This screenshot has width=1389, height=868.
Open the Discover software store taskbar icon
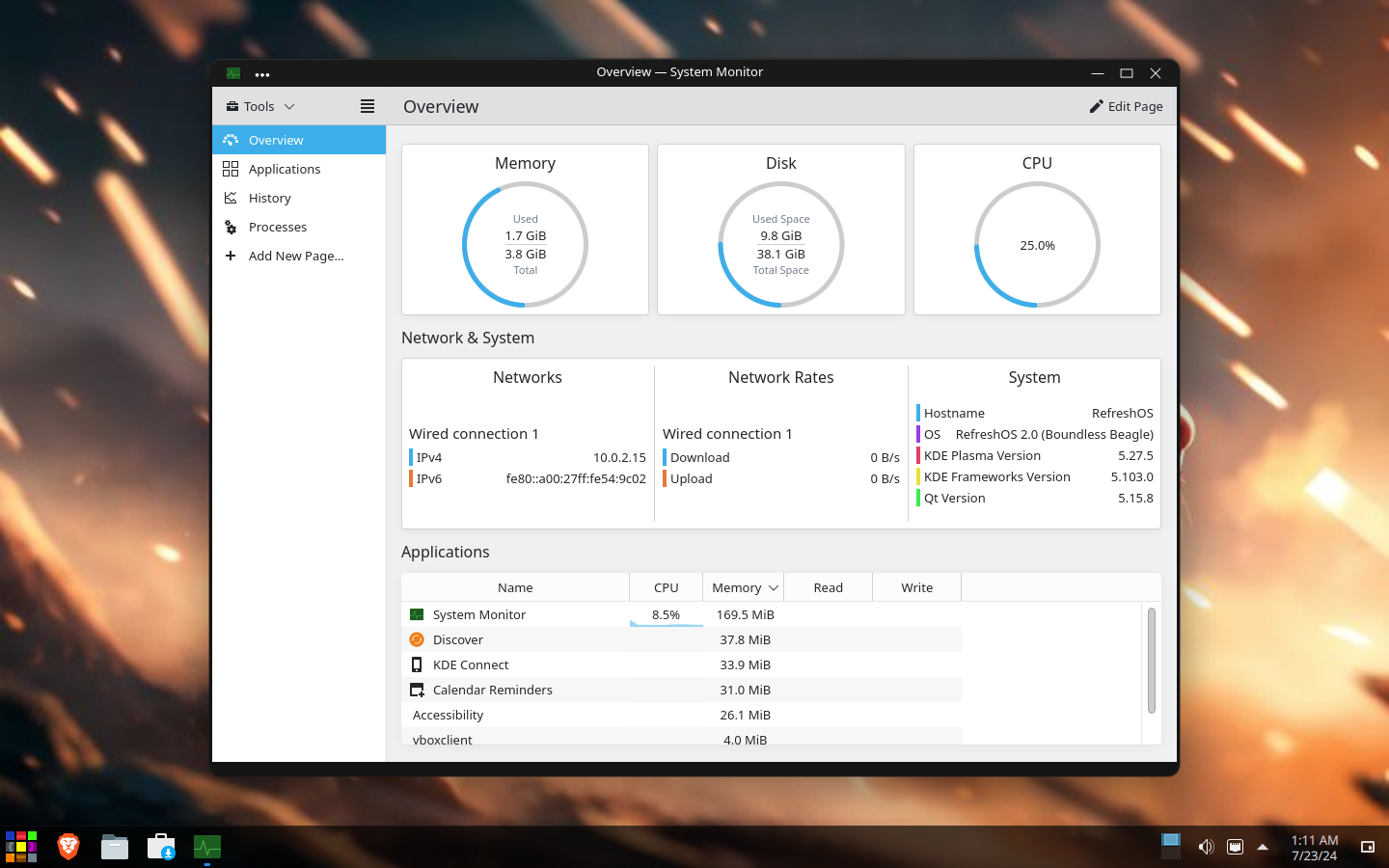[161, 847]
